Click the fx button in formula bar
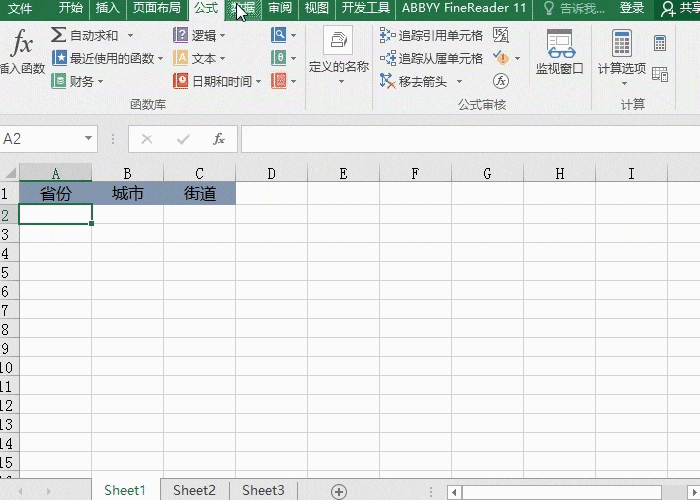 pyautogui.click(x=219, y=139)
